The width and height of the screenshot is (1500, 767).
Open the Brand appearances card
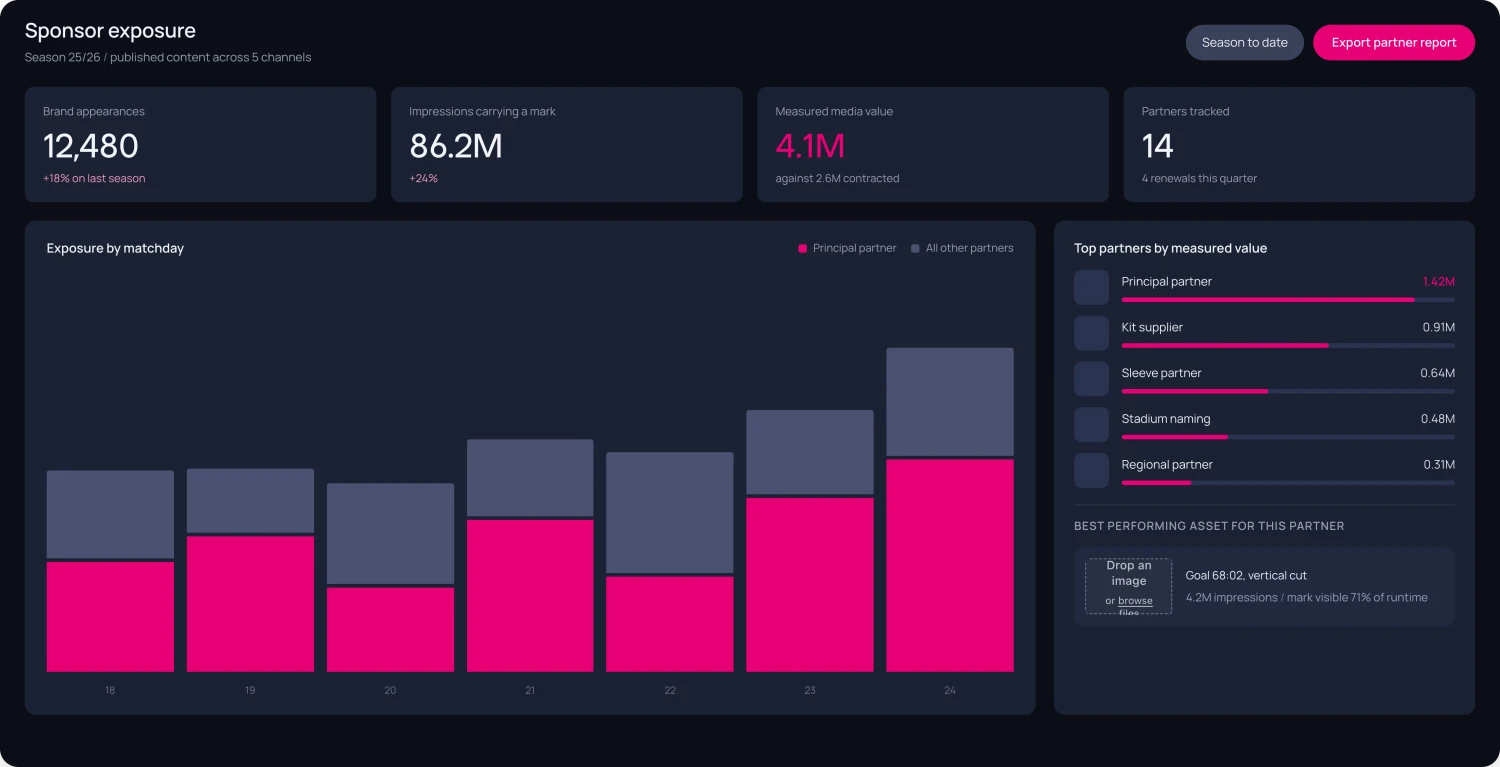click(x=200, y=145)
